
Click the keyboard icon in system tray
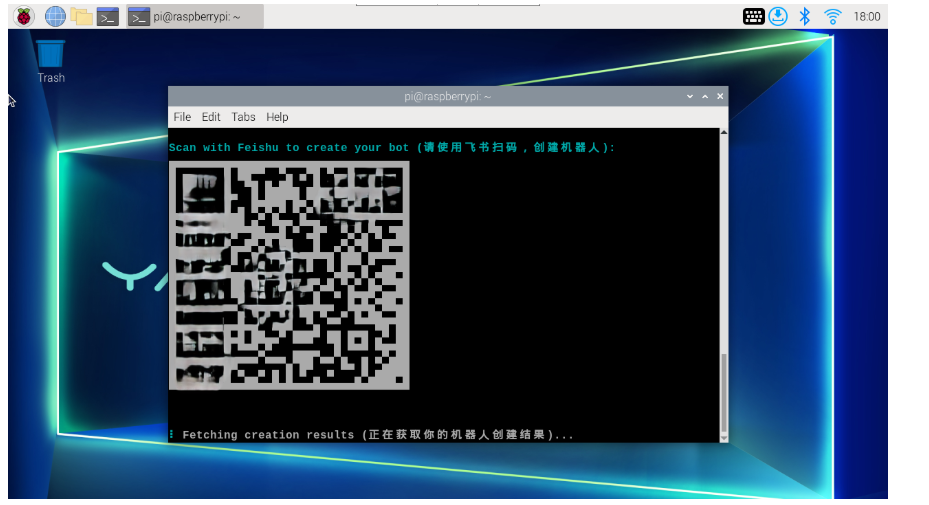(753, 17)
